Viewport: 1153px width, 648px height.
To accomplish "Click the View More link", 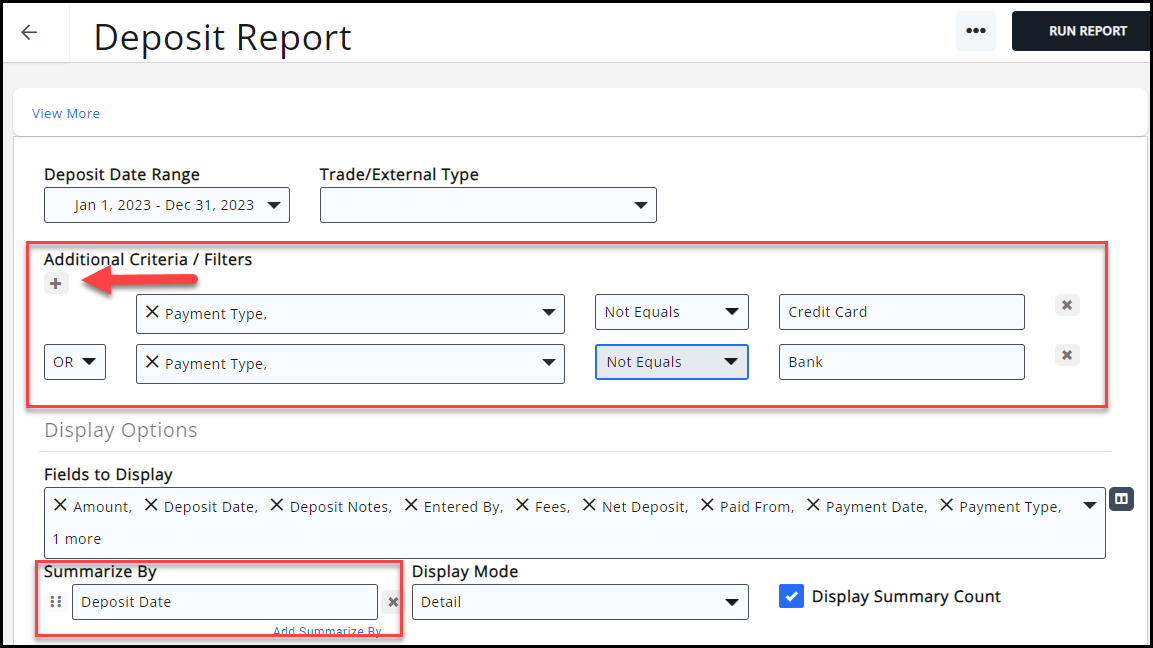I will [66, 114].
